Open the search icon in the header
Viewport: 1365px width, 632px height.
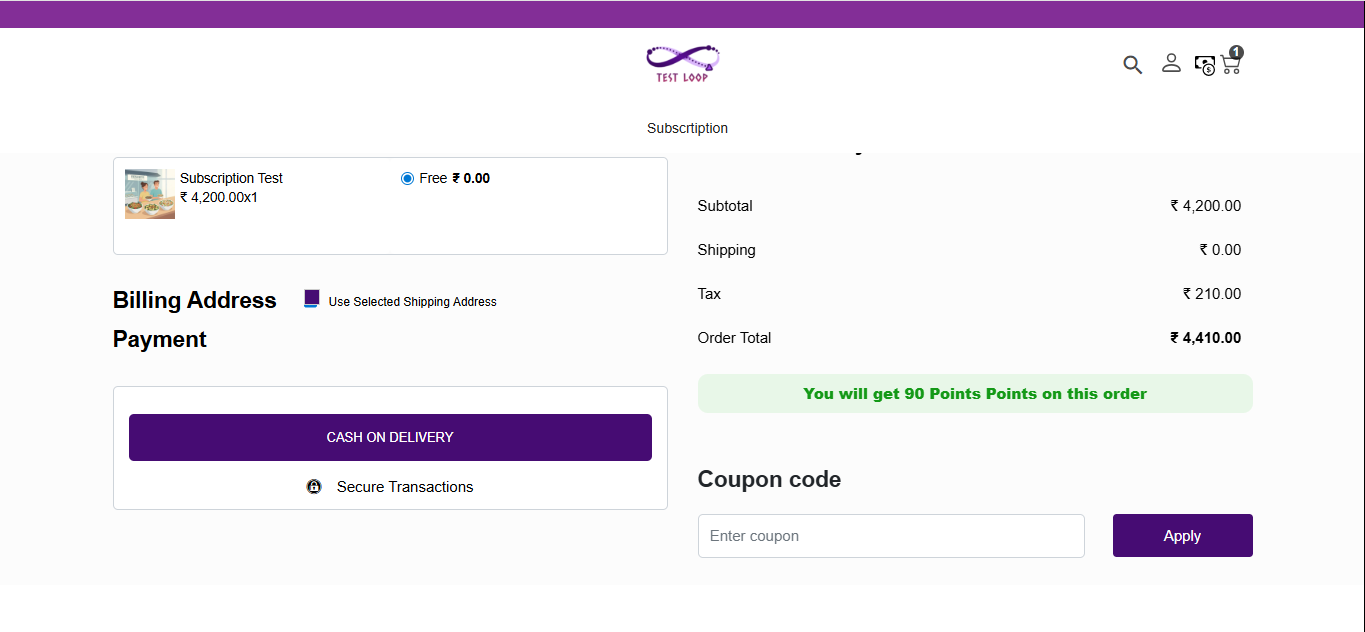pyautogui.click(x=1132, y=64)
